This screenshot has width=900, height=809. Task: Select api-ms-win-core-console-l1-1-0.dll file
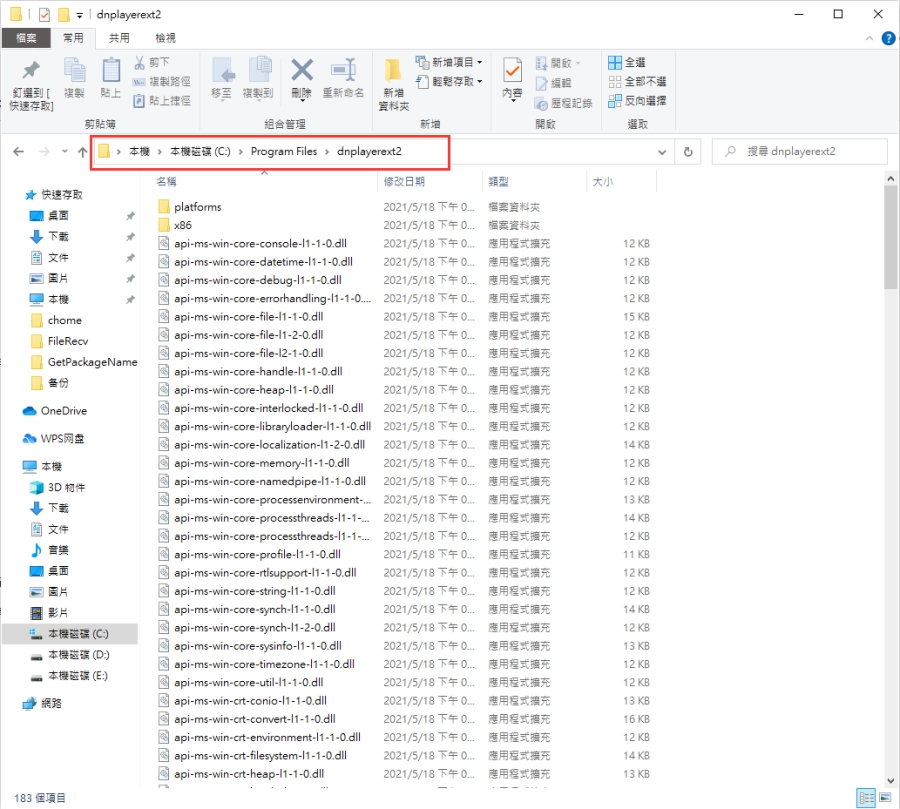(x=260, y=243)
